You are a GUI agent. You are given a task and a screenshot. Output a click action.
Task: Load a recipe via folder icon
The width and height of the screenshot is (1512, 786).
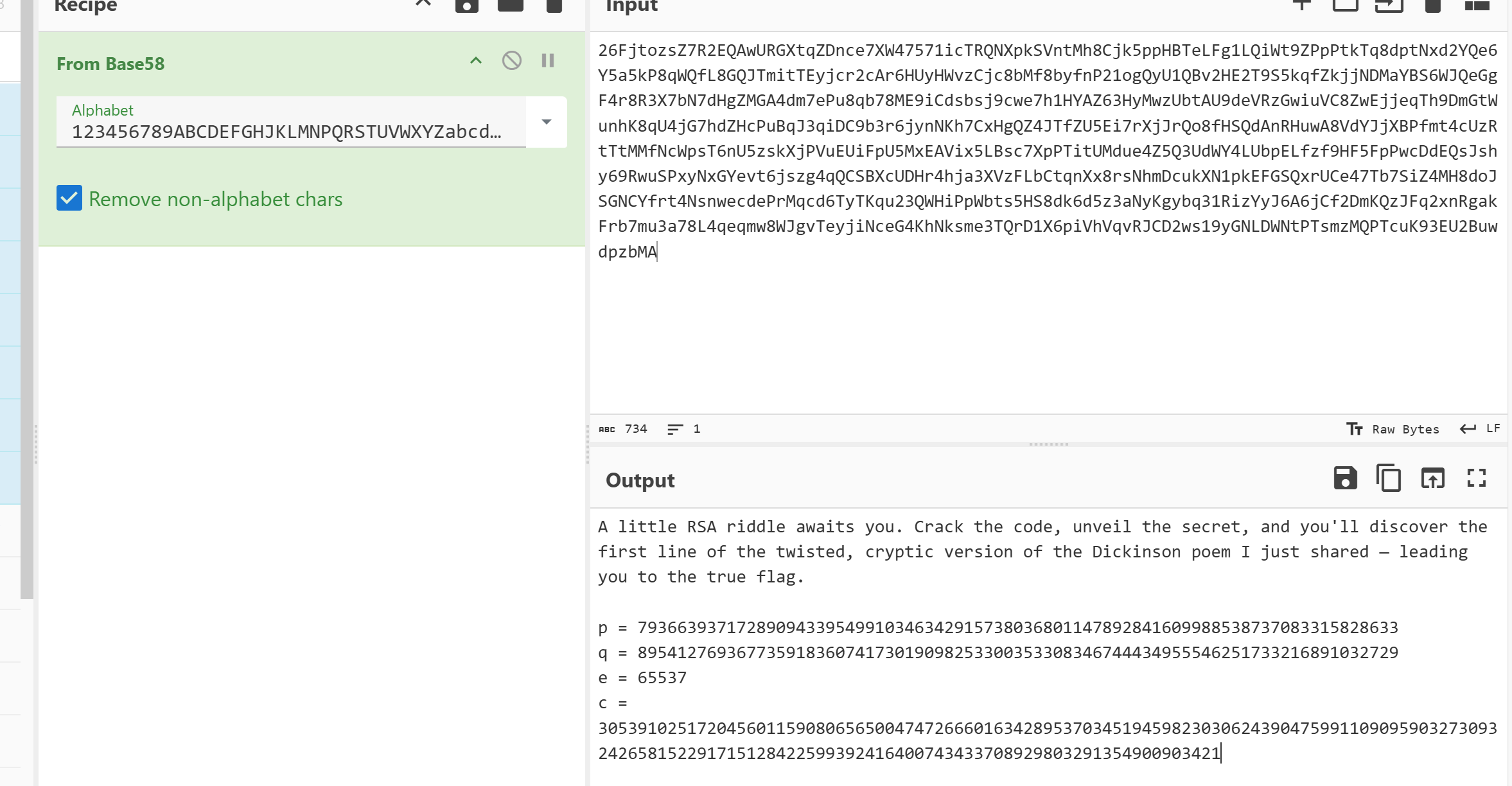pyautogui.click(x=511, y=6)
